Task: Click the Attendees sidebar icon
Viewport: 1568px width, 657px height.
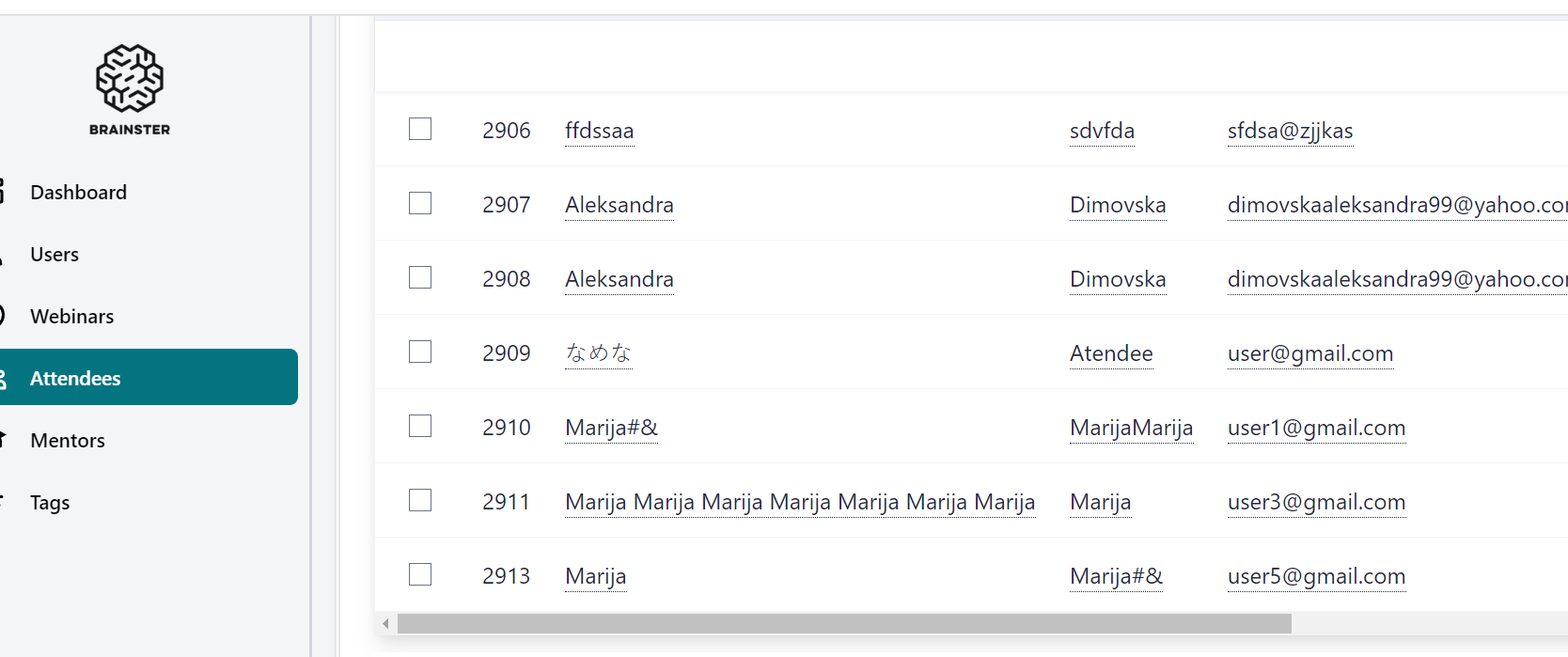Action: coord(3,379)
